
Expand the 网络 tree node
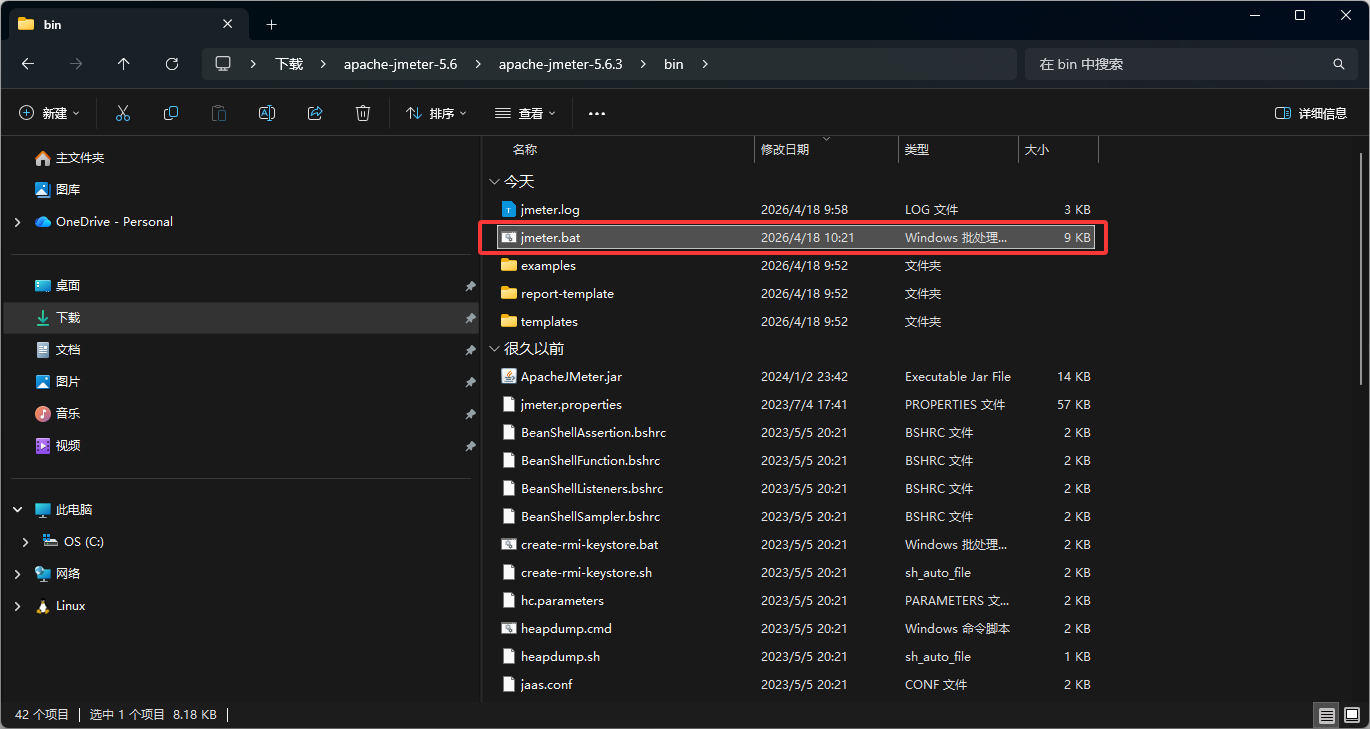point(17,574)
